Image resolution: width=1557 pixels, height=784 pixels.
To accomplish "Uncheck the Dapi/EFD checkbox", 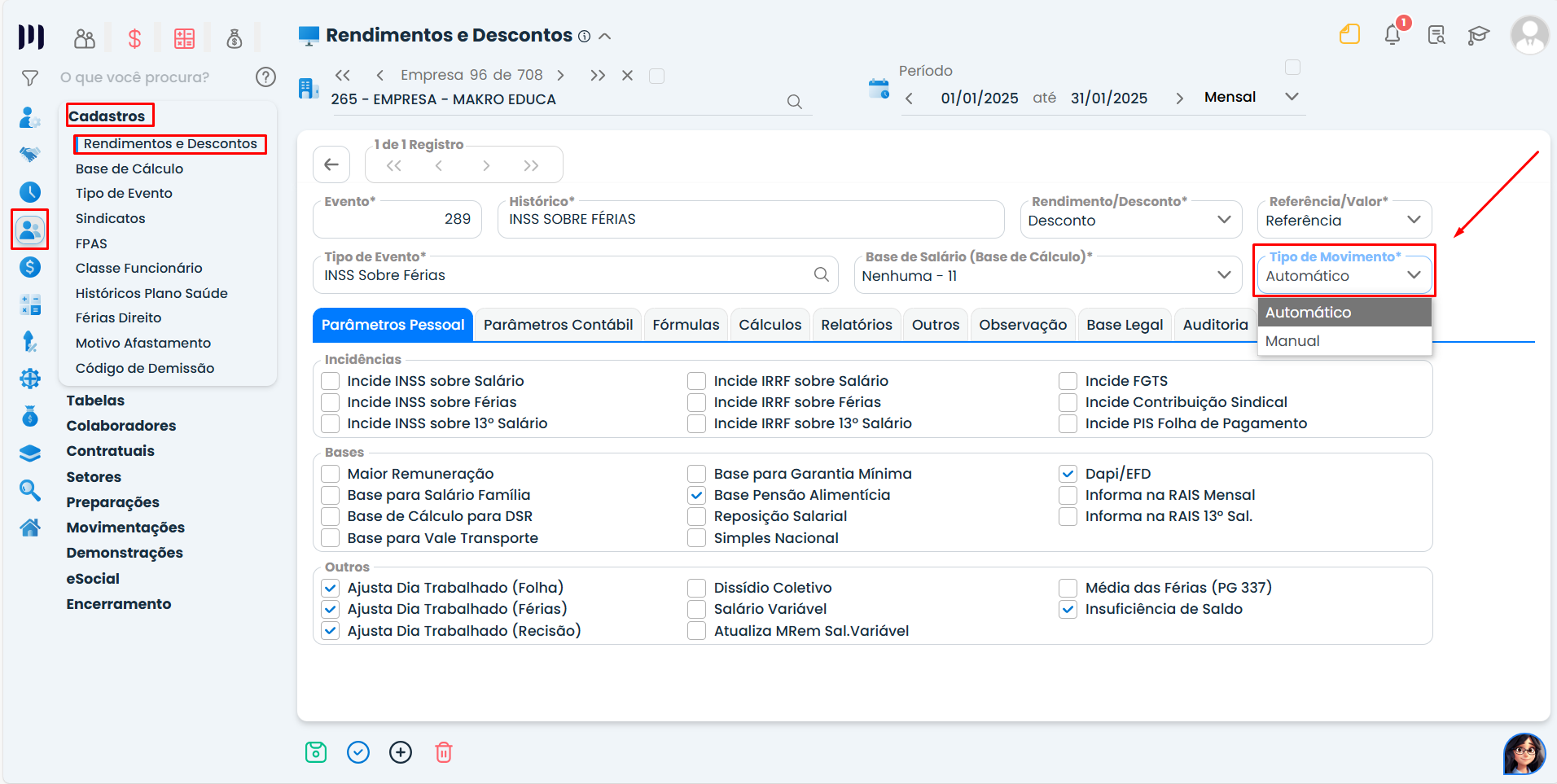I will [x=1068, y=474].
